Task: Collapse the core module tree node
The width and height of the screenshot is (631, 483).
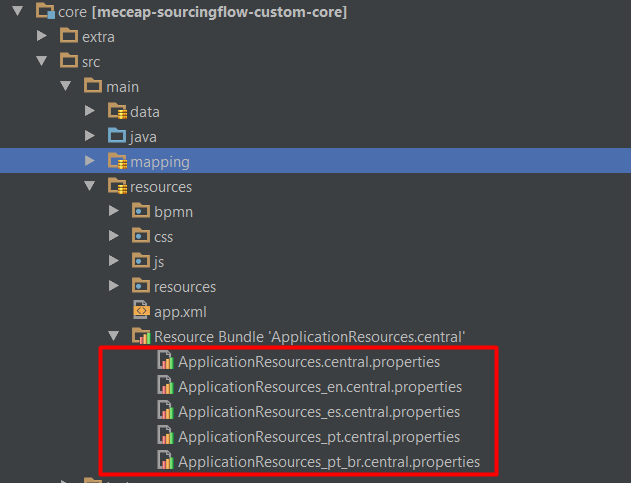Action: point(17,12)
